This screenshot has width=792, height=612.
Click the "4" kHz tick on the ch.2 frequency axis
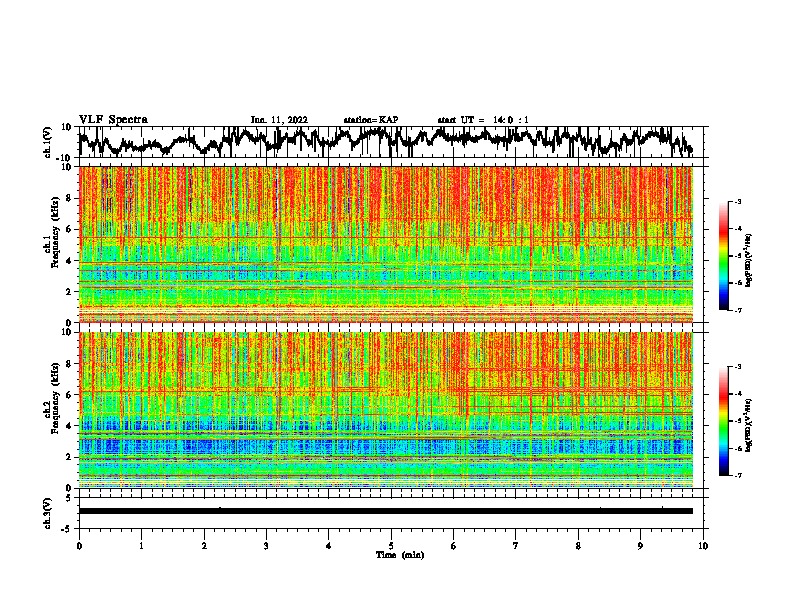pos(69,426)
